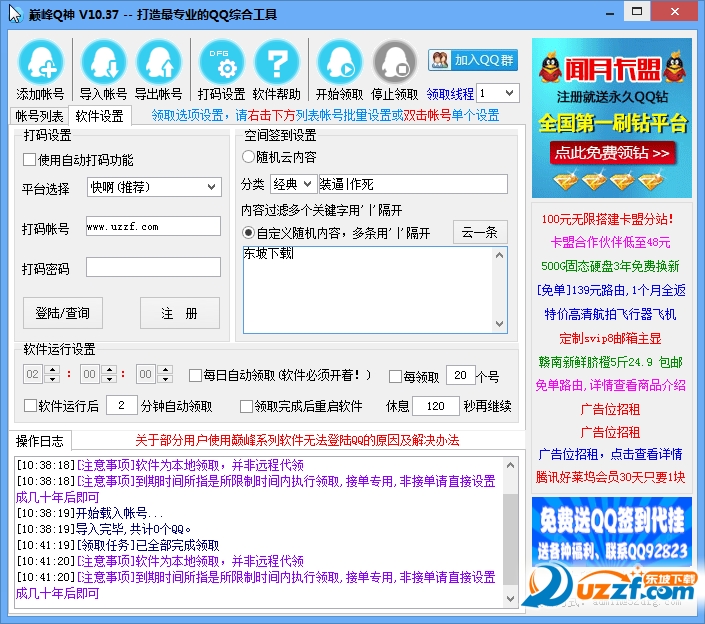This screenshot has height=624, width=705.
Task: Toggle the 每领取 checkbox
Action: tap(395, 376)
